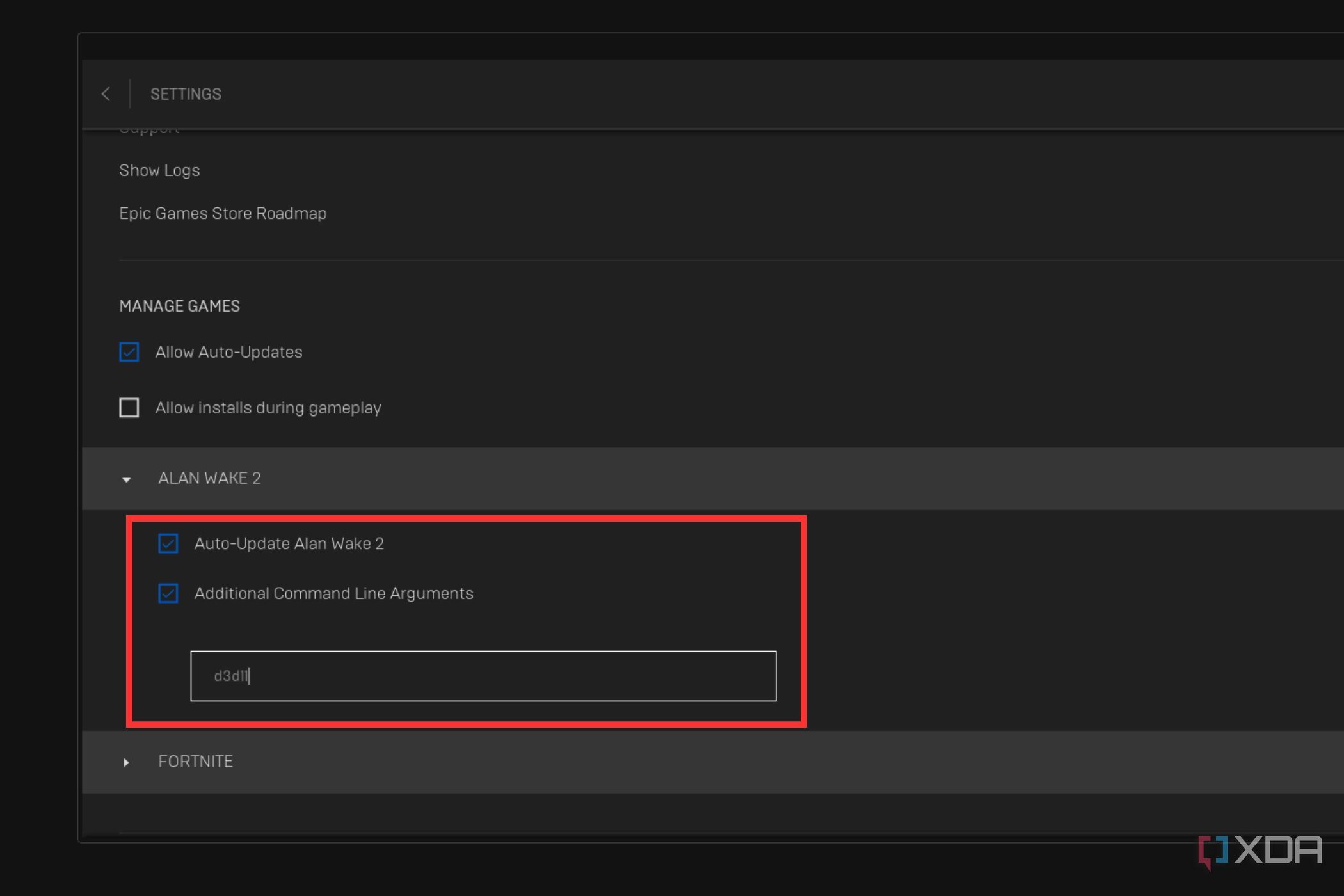Screen dimensions: 1344x896
Task: Click the empty checkbox square for installs during gameplay
Action: (129, 407)
